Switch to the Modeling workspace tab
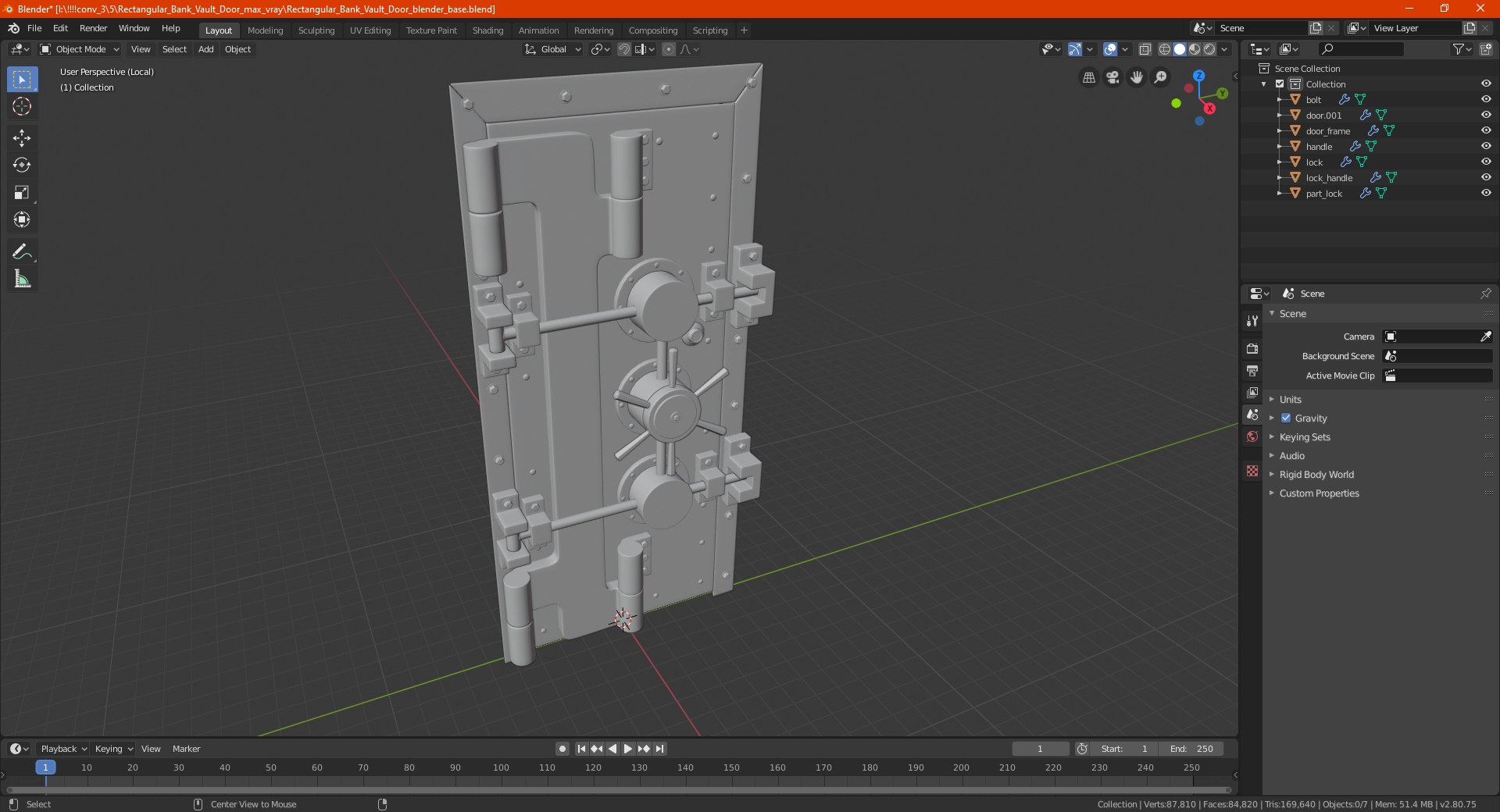Image resolution: width=1500 pixels, height=812 pixels. pyautogui.click(x=265, y=30)
